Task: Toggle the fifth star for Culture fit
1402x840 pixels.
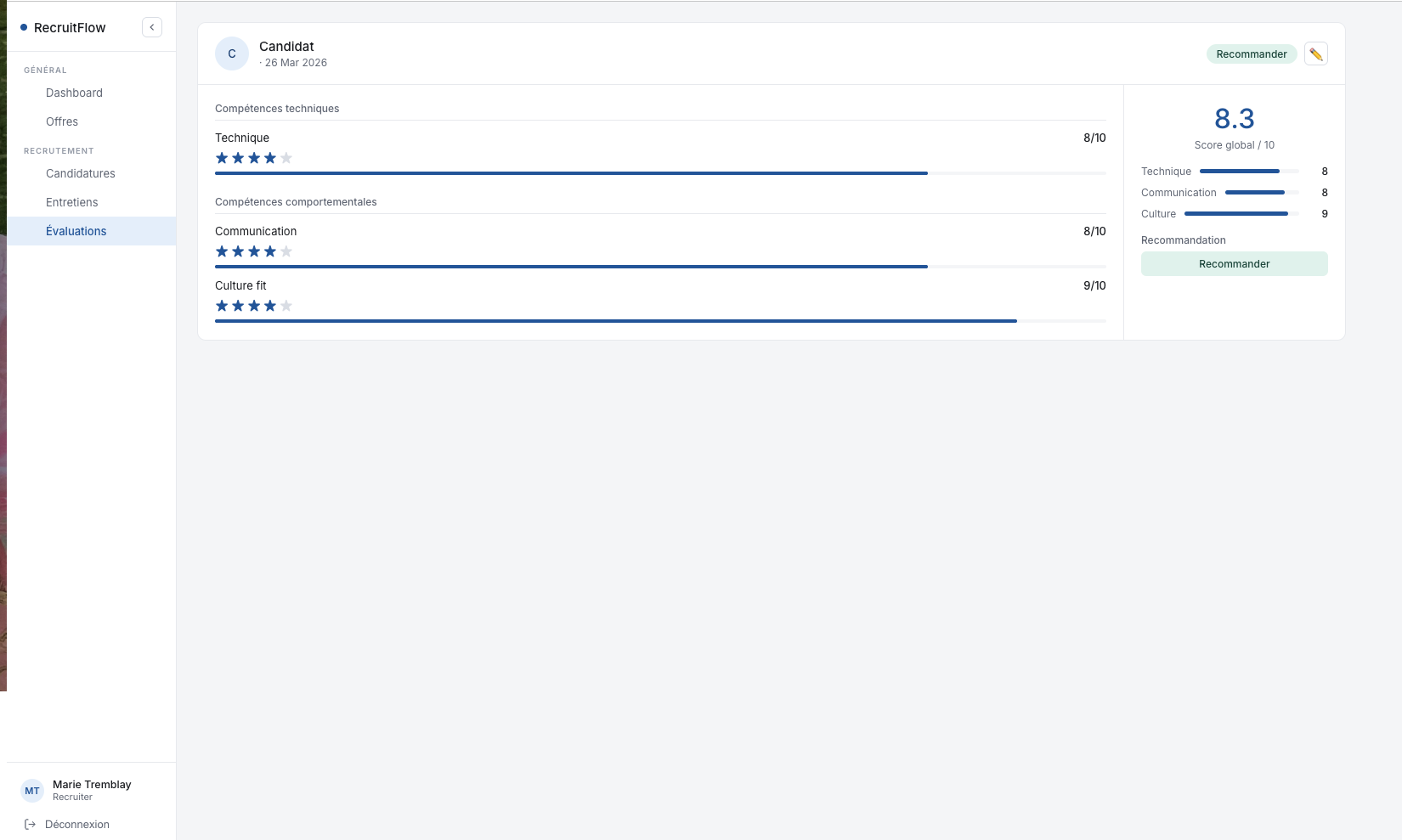Action: click(286, 305)
